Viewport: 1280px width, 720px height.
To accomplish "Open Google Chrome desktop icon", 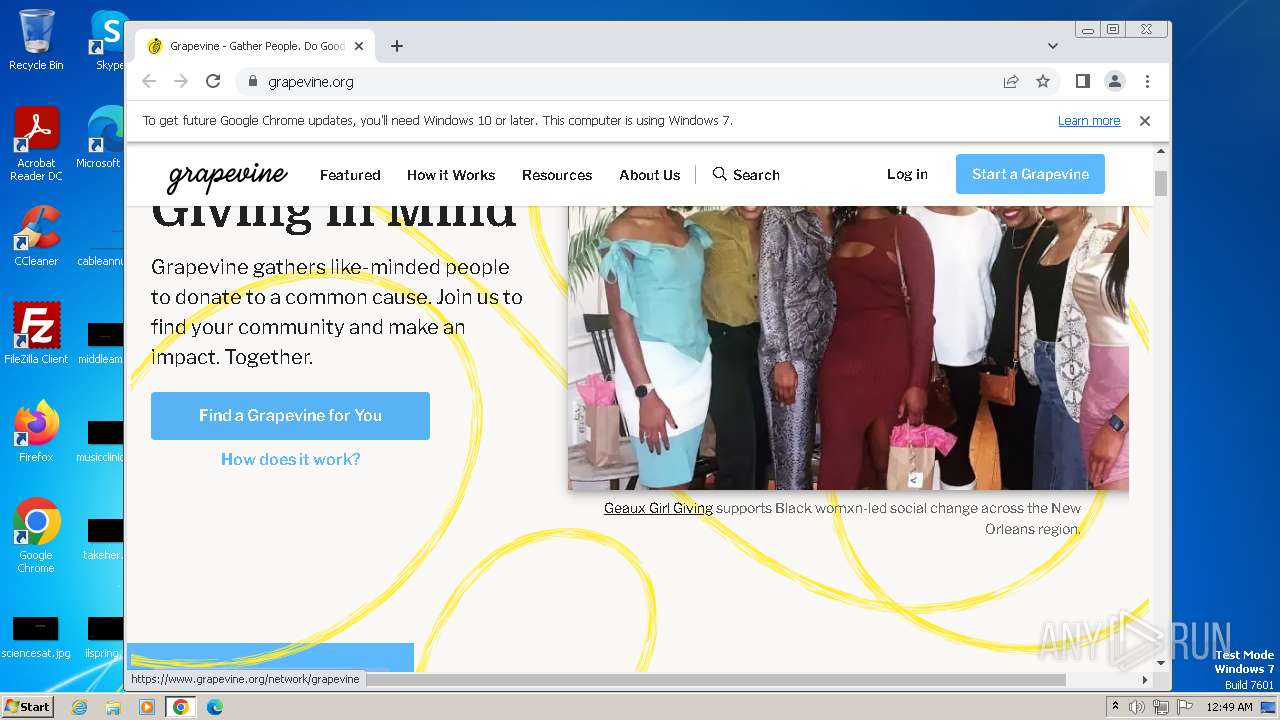I will pos(36,535).
